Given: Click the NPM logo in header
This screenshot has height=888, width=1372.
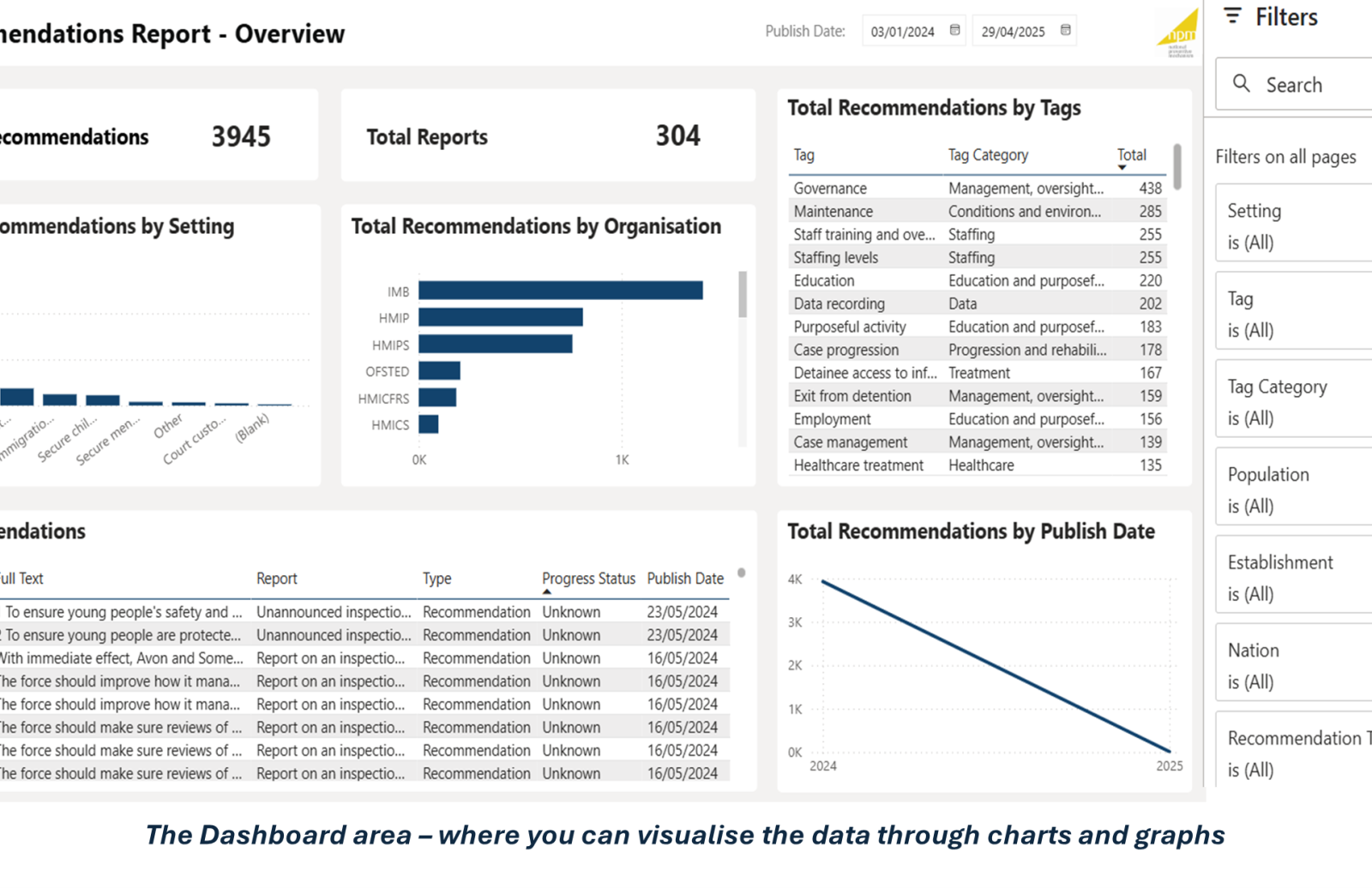Looking at the screenshot, I should (1179, 34).
